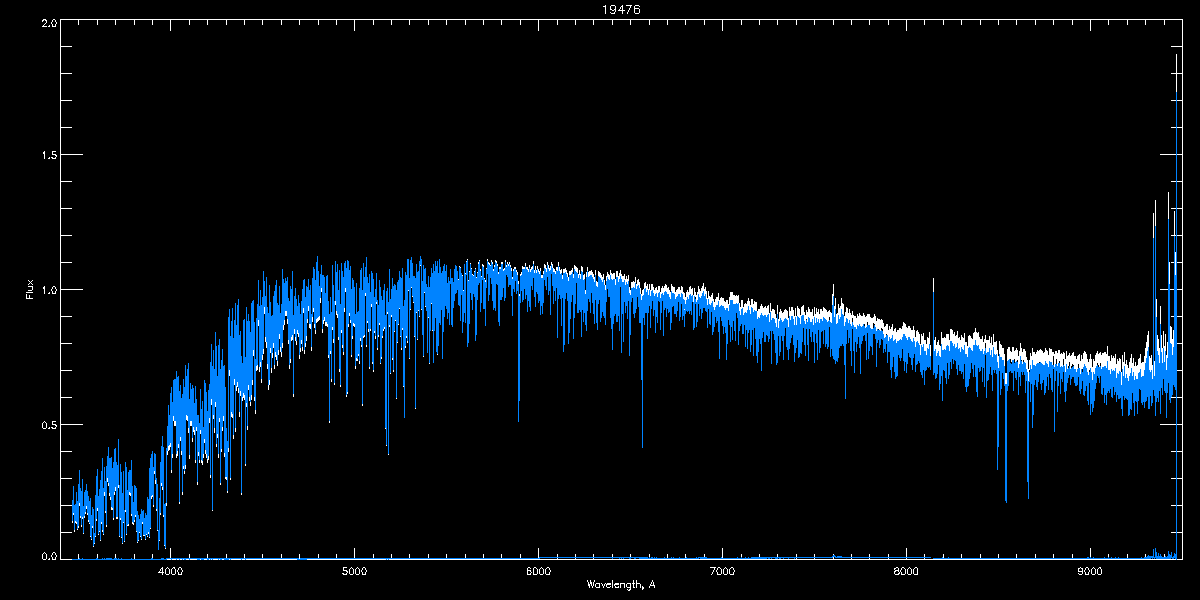1200x600 pixels.
Task: Click the y-axis tick label '1.0'
Action: pos(48,290)
